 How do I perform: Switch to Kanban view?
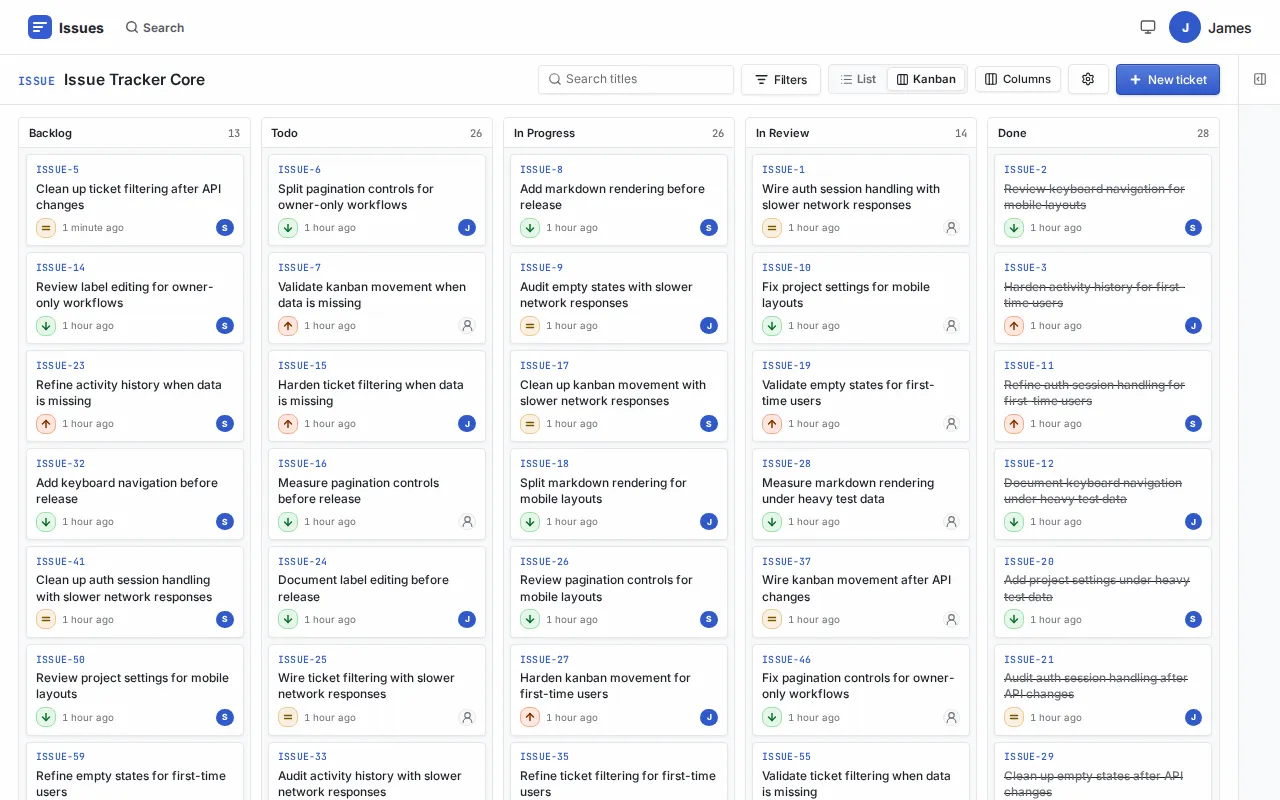[x=926, y=79]
